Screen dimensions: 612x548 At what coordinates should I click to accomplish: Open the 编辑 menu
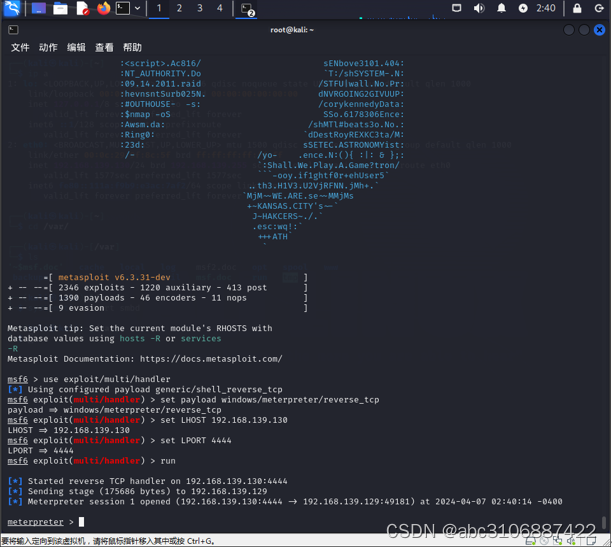pyautogui.click(x=76, y=48)
